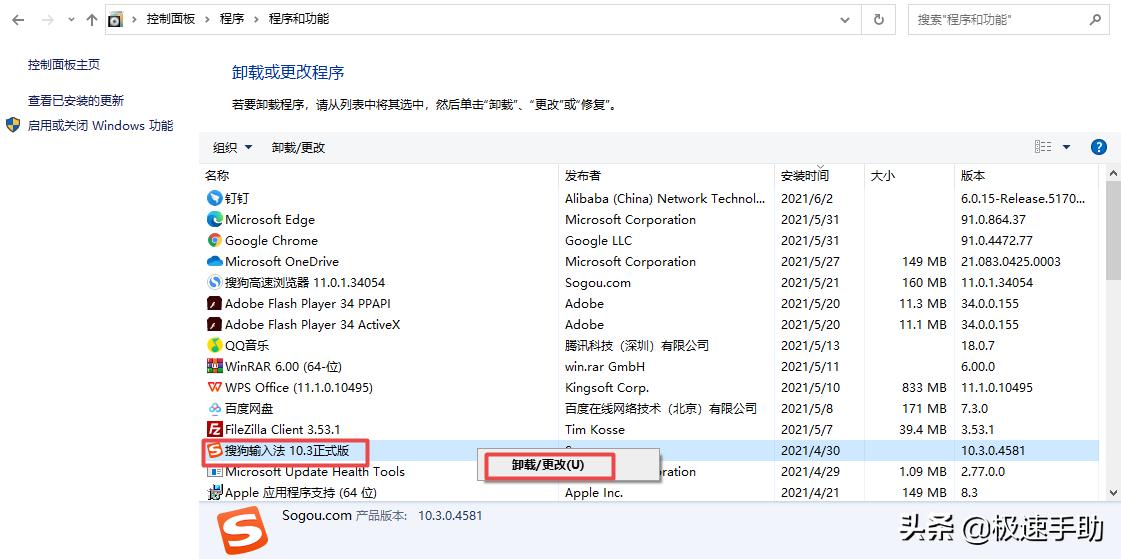Image resolution: width=1121 pixels, height=559 pixels.
Task: Open 控制面板主页 link
Action: tap(64, 64)
